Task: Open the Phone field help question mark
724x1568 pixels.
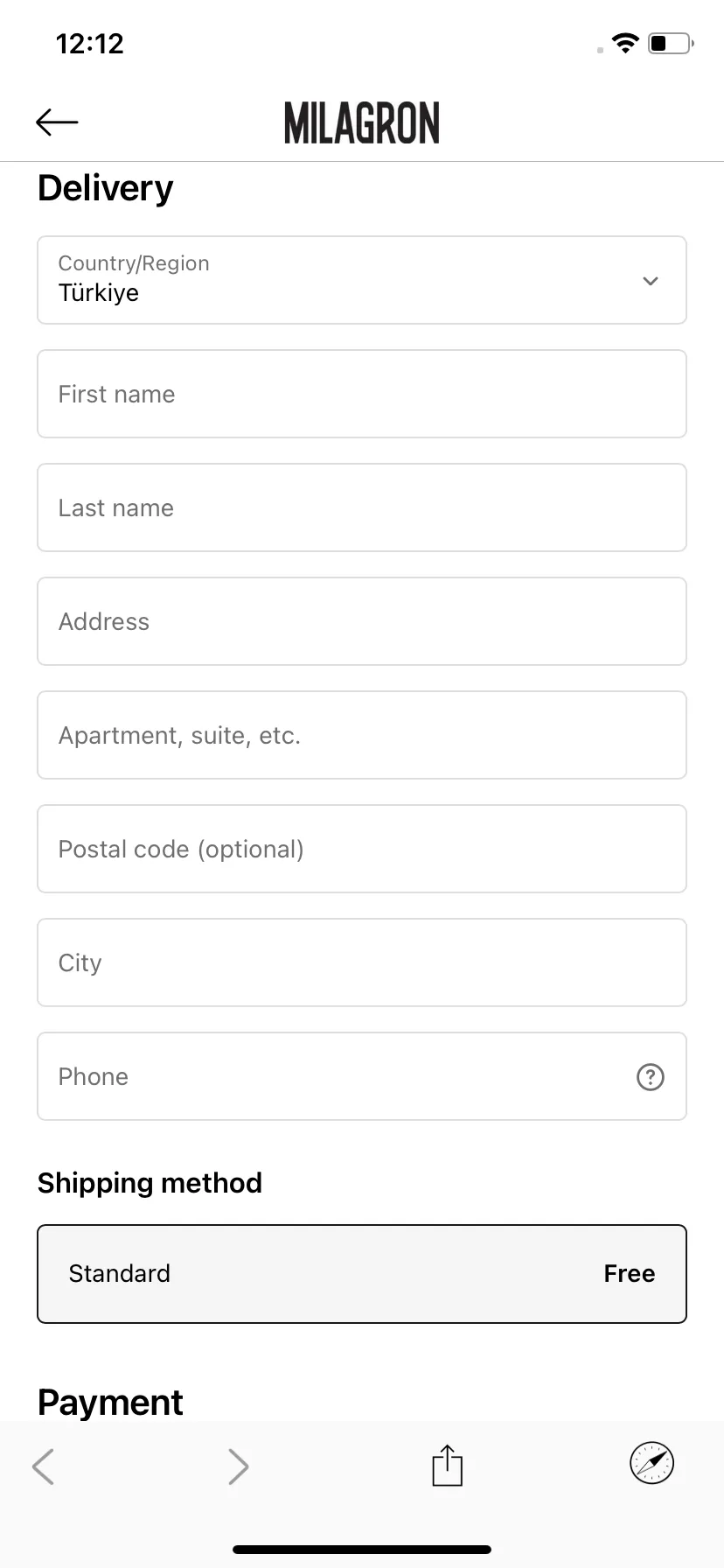Action: coord(651,1076)
